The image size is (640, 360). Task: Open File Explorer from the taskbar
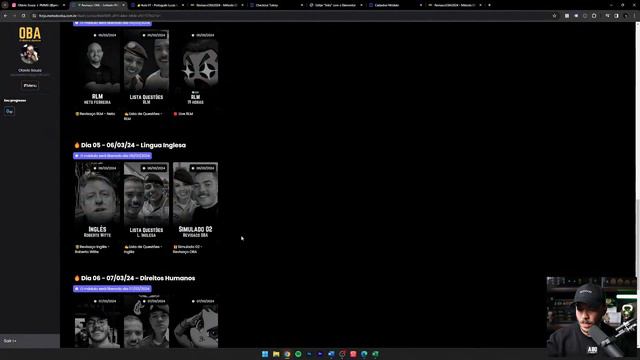pos(276,354)
